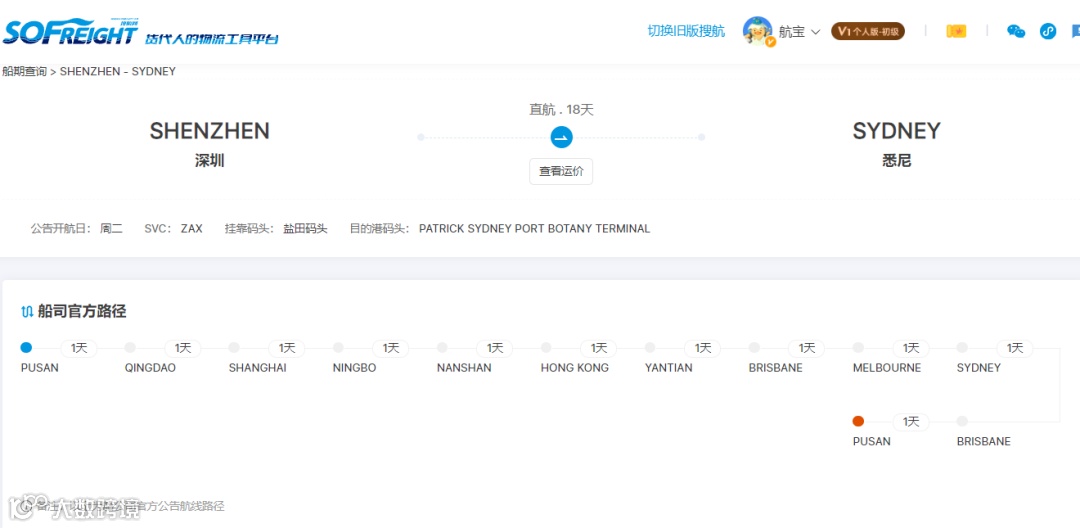Select the NANSHAN route dot
Screen dimensions: 1080x528
click(442, 348)
